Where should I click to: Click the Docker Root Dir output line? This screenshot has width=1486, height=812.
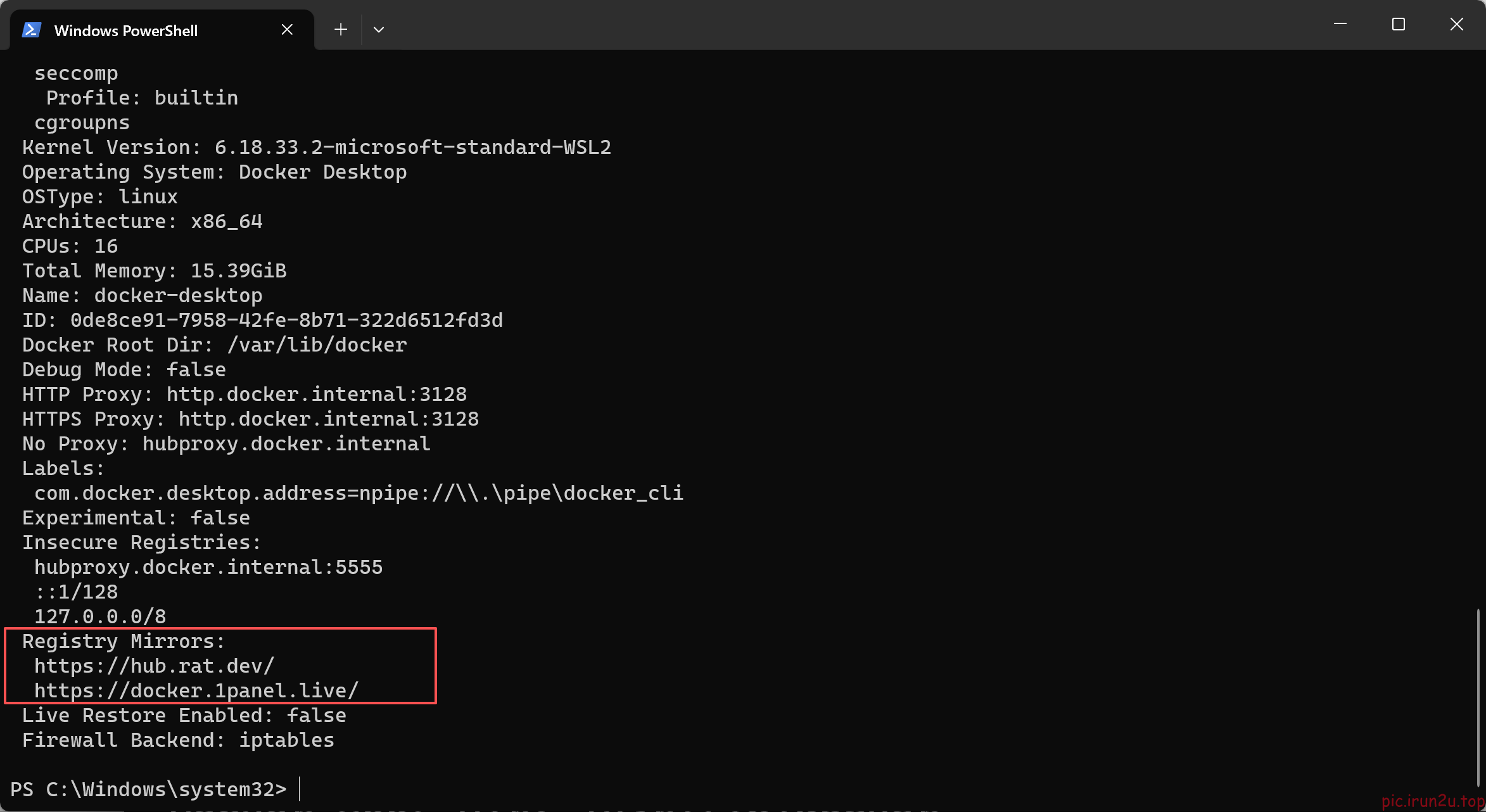(x=214, y=345)
